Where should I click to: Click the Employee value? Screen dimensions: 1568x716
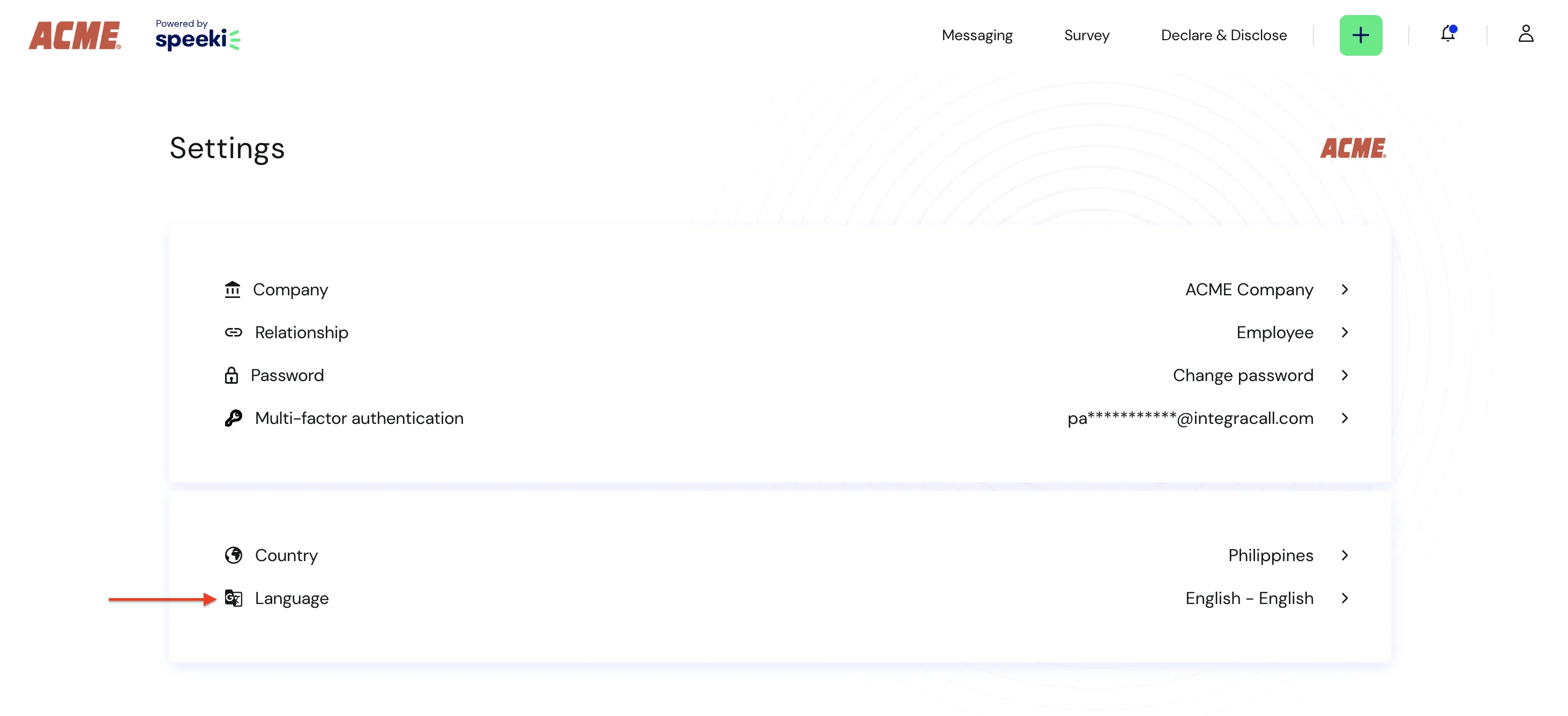(x=1275, y=332)
